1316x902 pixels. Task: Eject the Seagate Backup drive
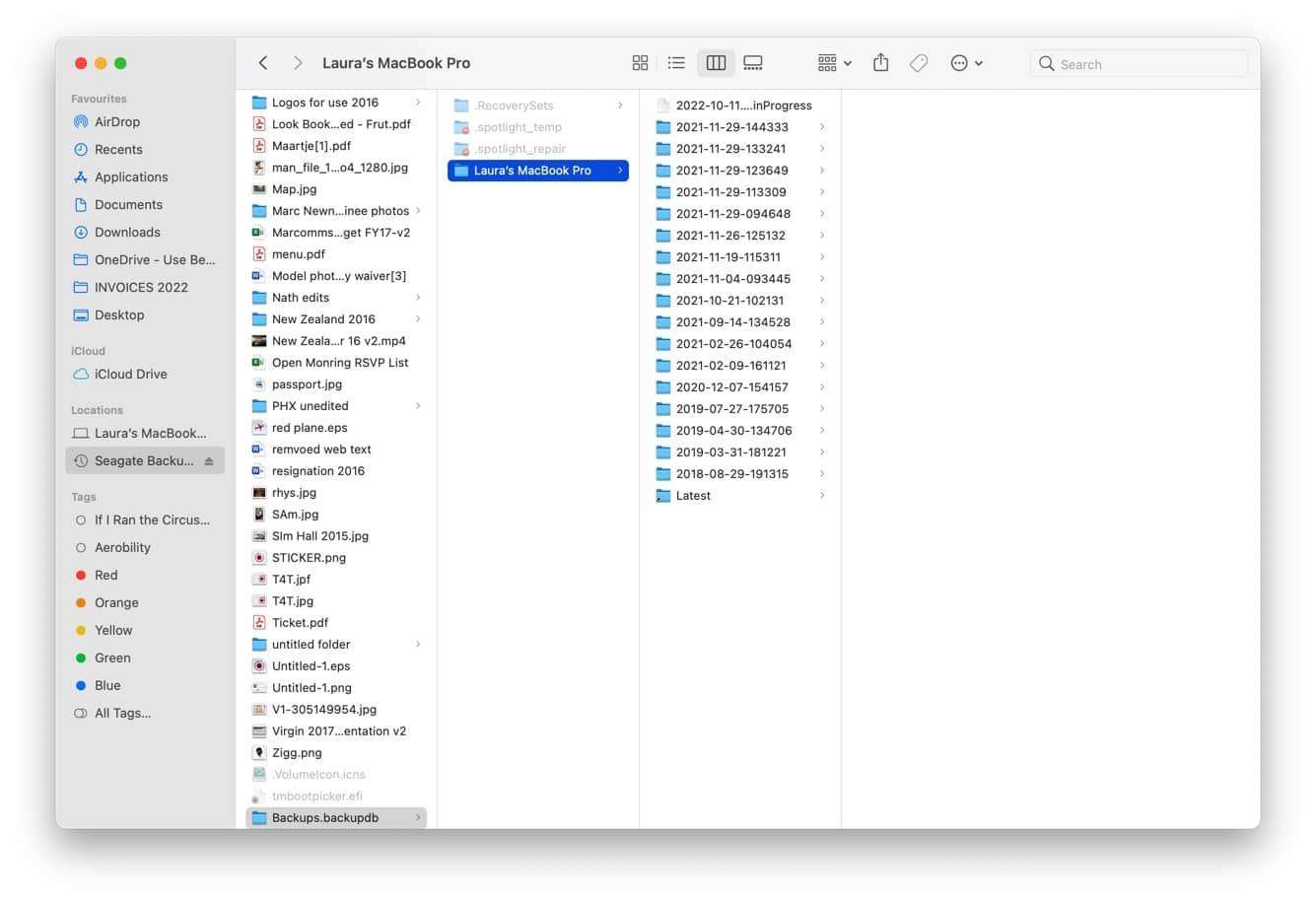(x=208, y=460)
